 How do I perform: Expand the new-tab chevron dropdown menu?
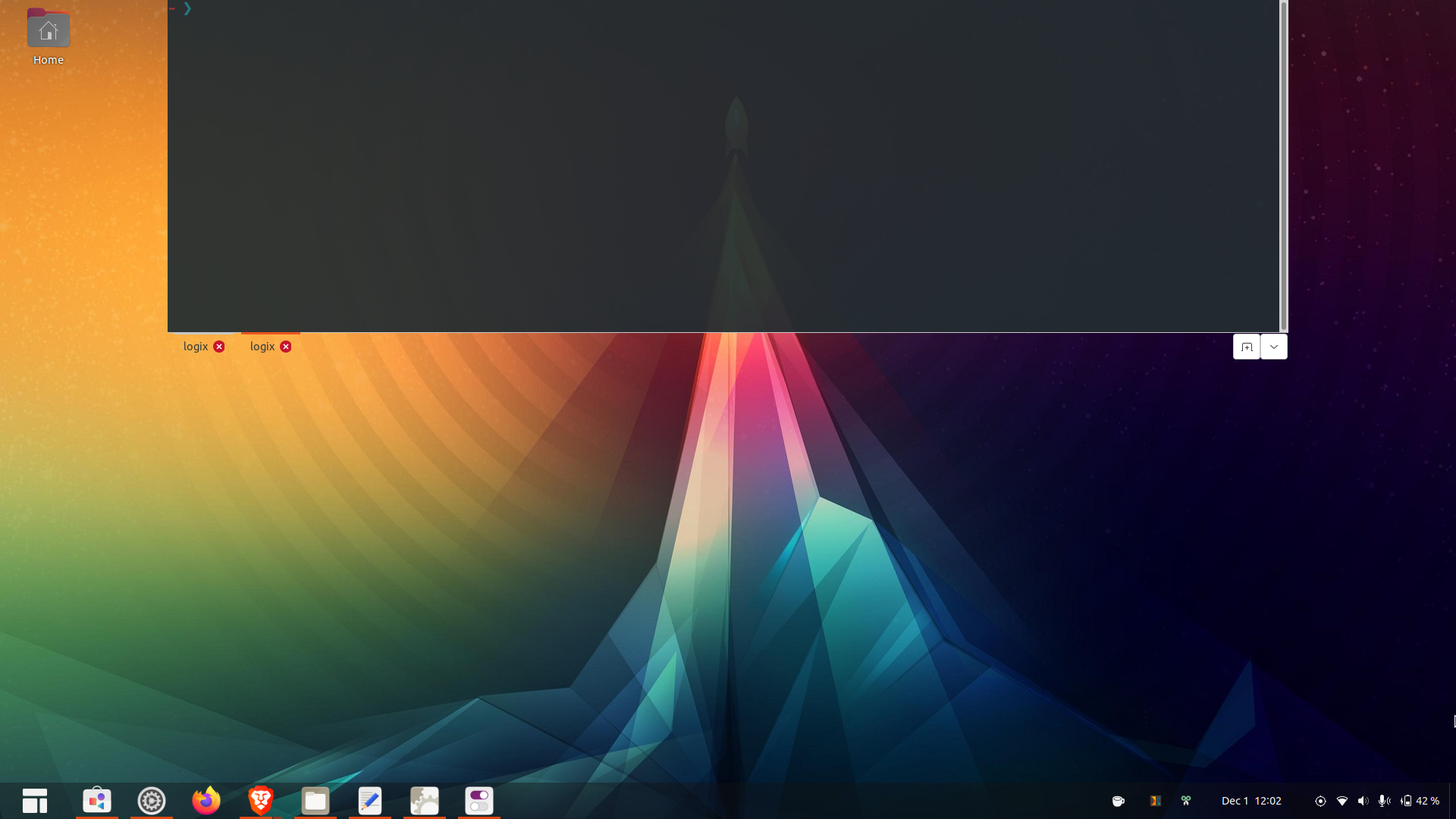(x=1274, y=347)
